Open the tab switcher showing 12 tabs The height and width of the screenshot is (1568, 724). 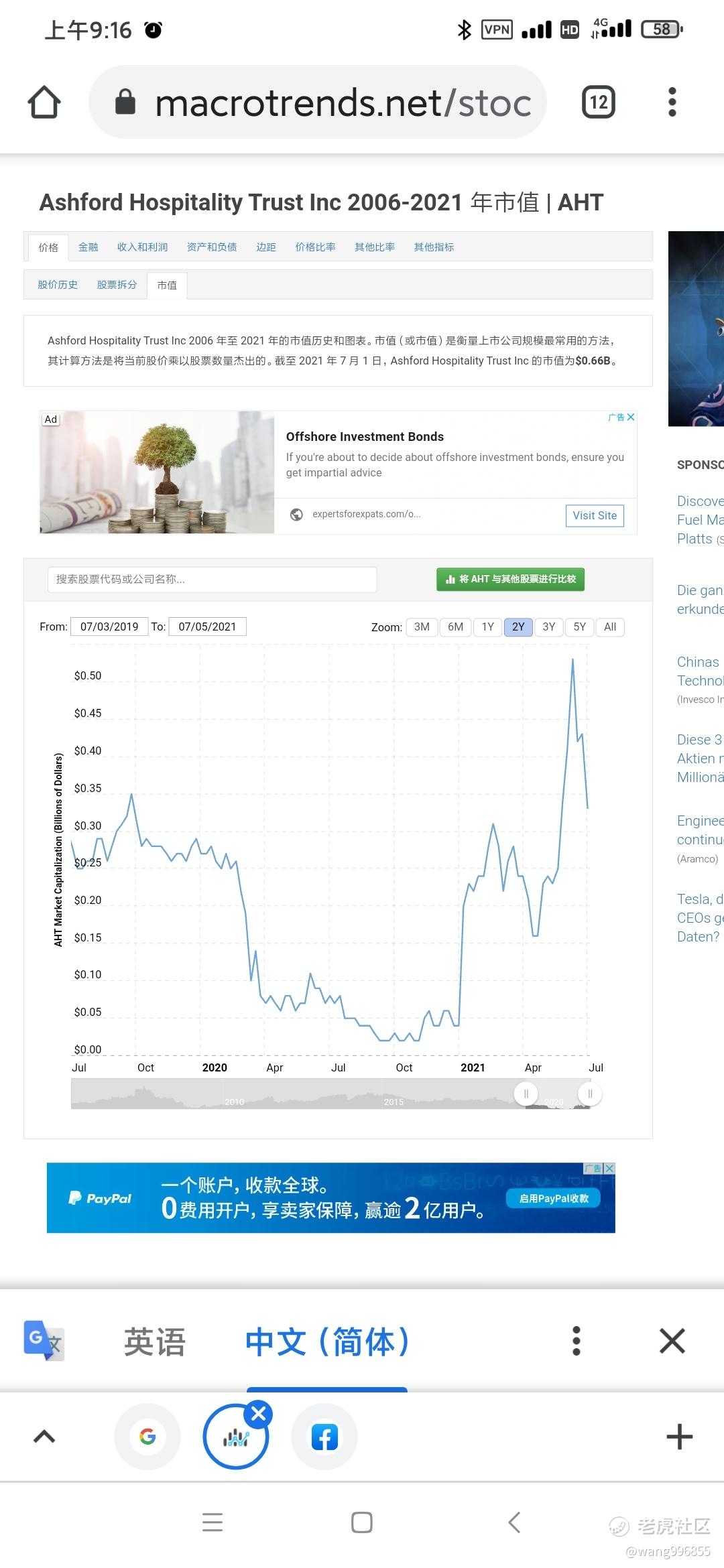599,103
